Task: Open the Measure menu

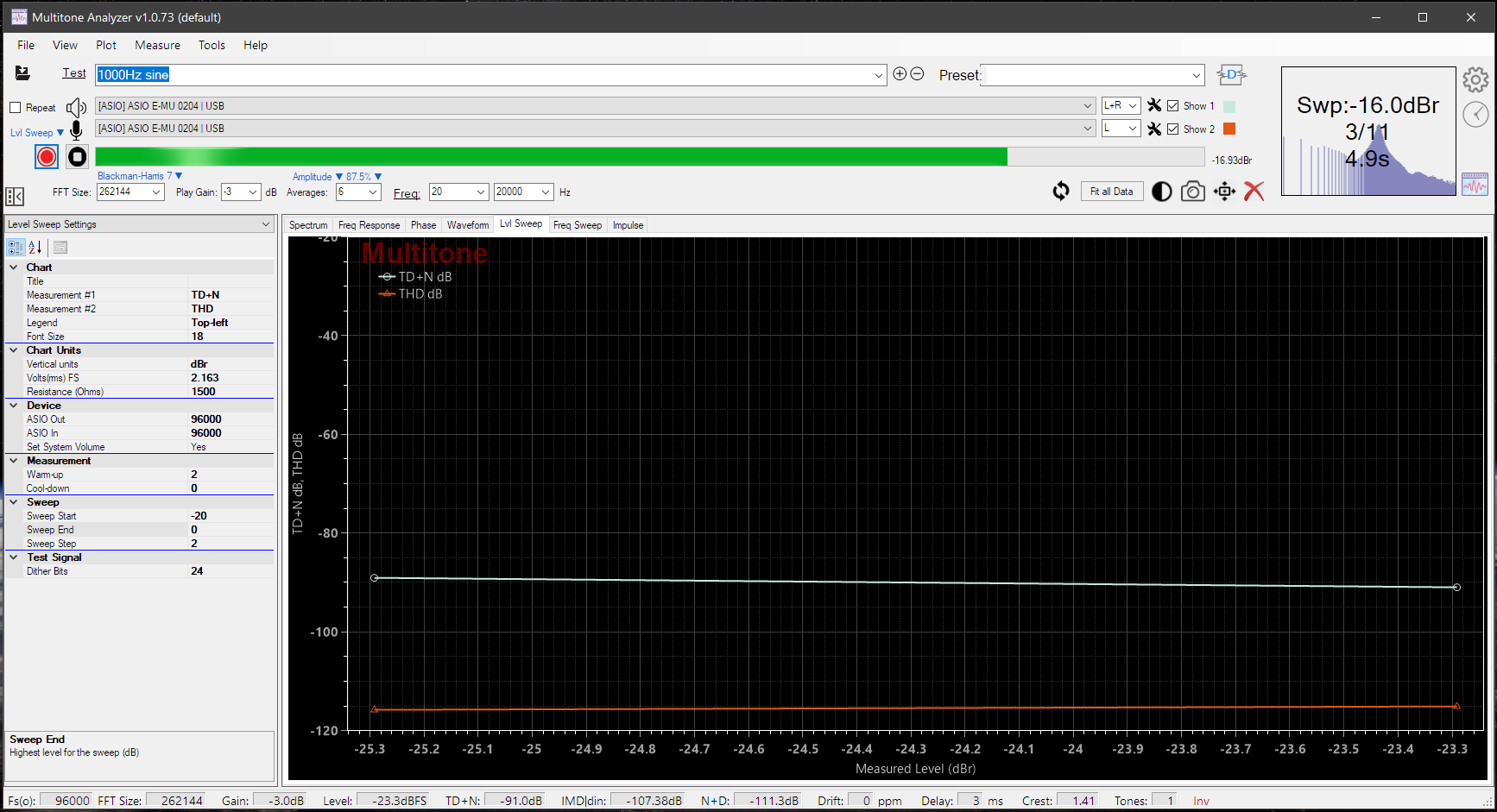Action: click(157, 45)
